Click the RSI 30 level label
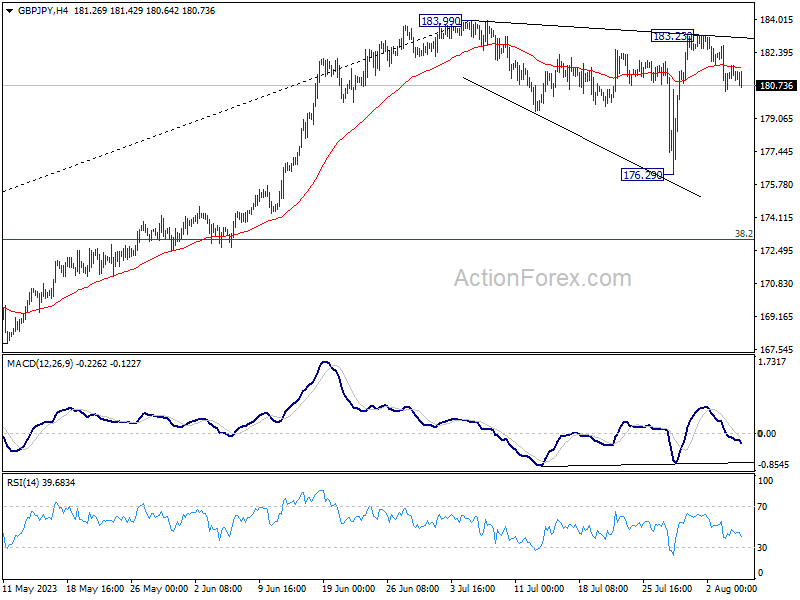 pyautogui.click(x=762, y=548)
